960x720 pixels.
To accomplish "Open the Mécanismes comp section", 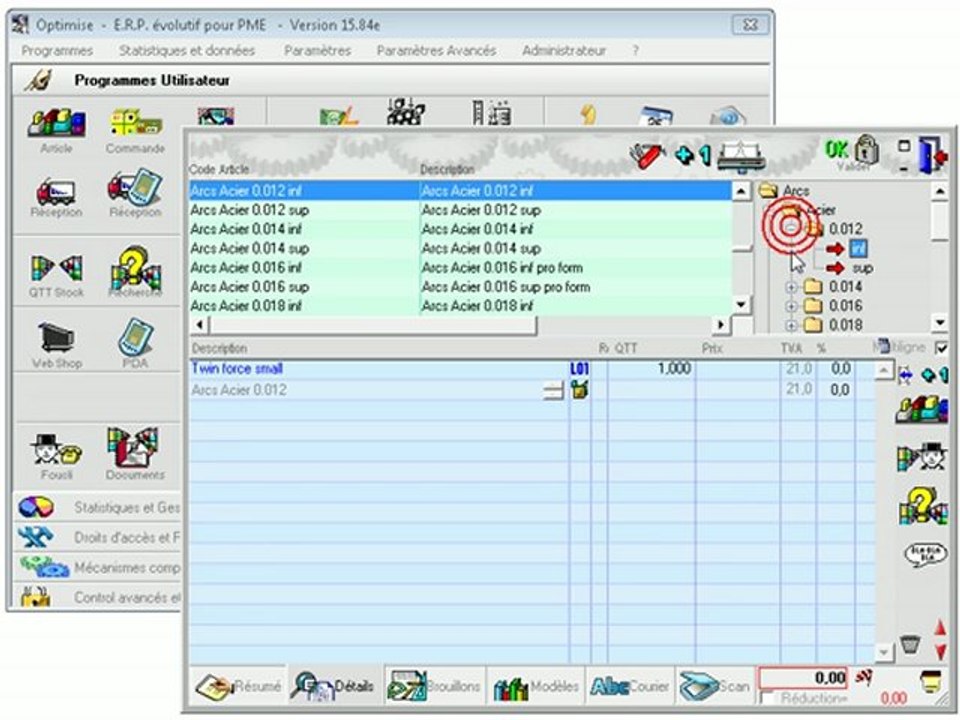I will click(x=98, y=567).
